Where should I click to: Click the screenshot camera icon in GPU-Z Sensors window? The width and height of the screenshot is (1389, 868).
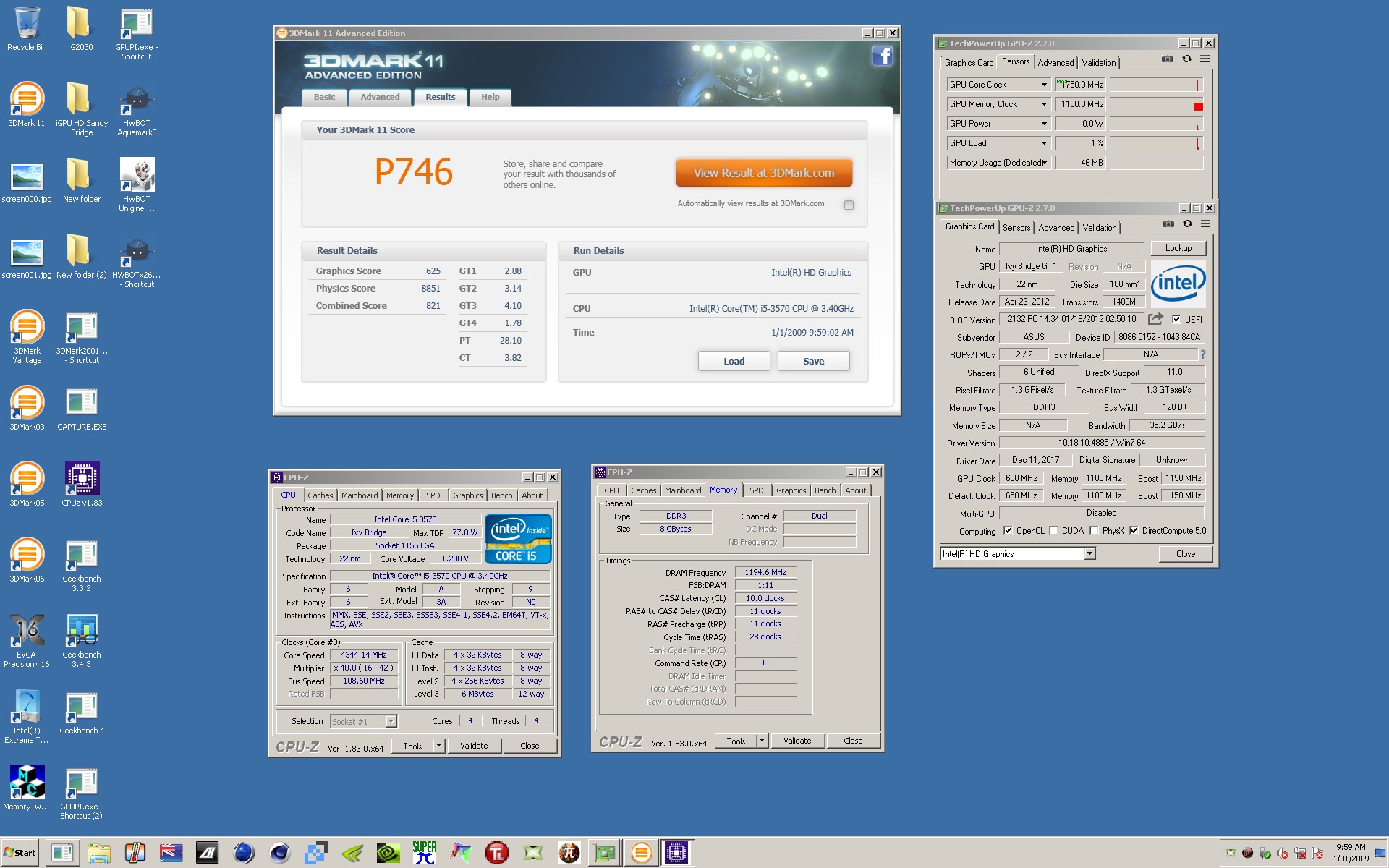pyautogui.click(x=1167, y=59)
